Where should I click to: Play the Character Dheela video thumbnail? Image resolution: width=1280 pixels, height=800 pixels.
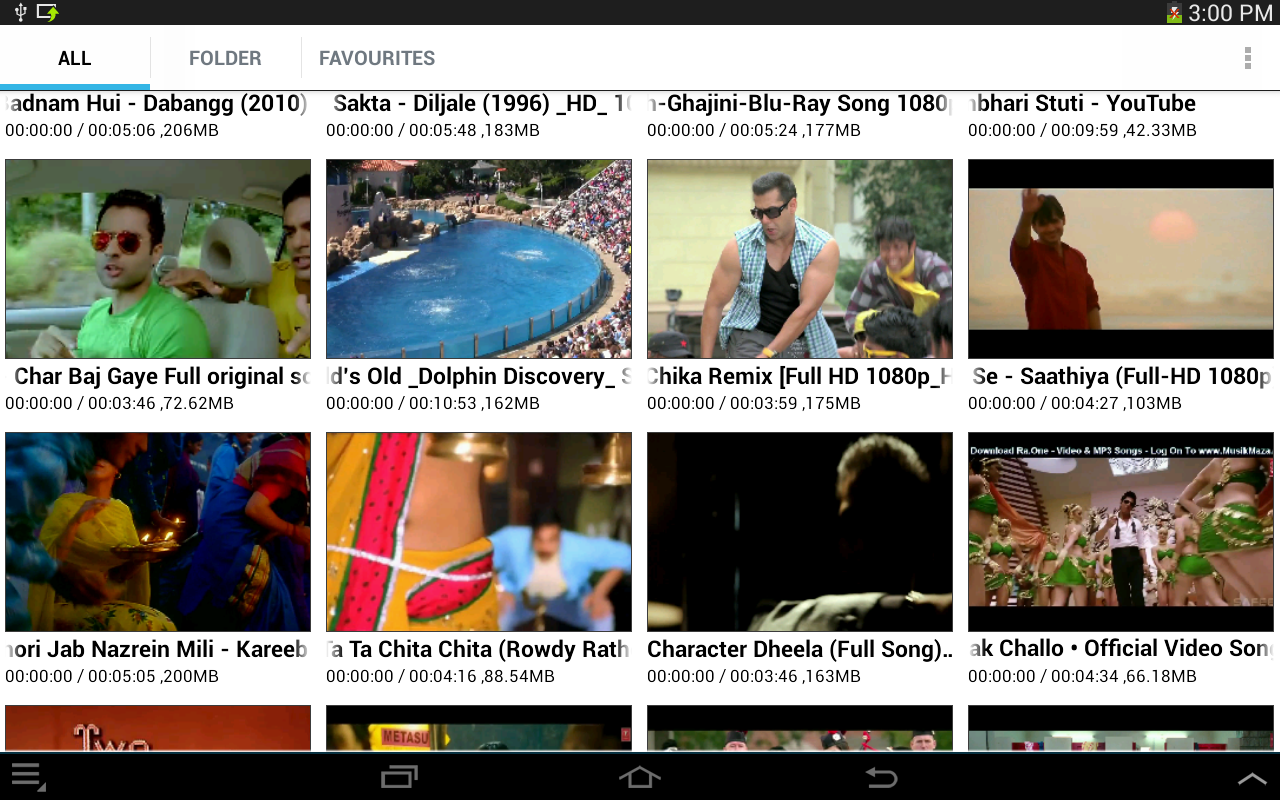coord(799,531)
